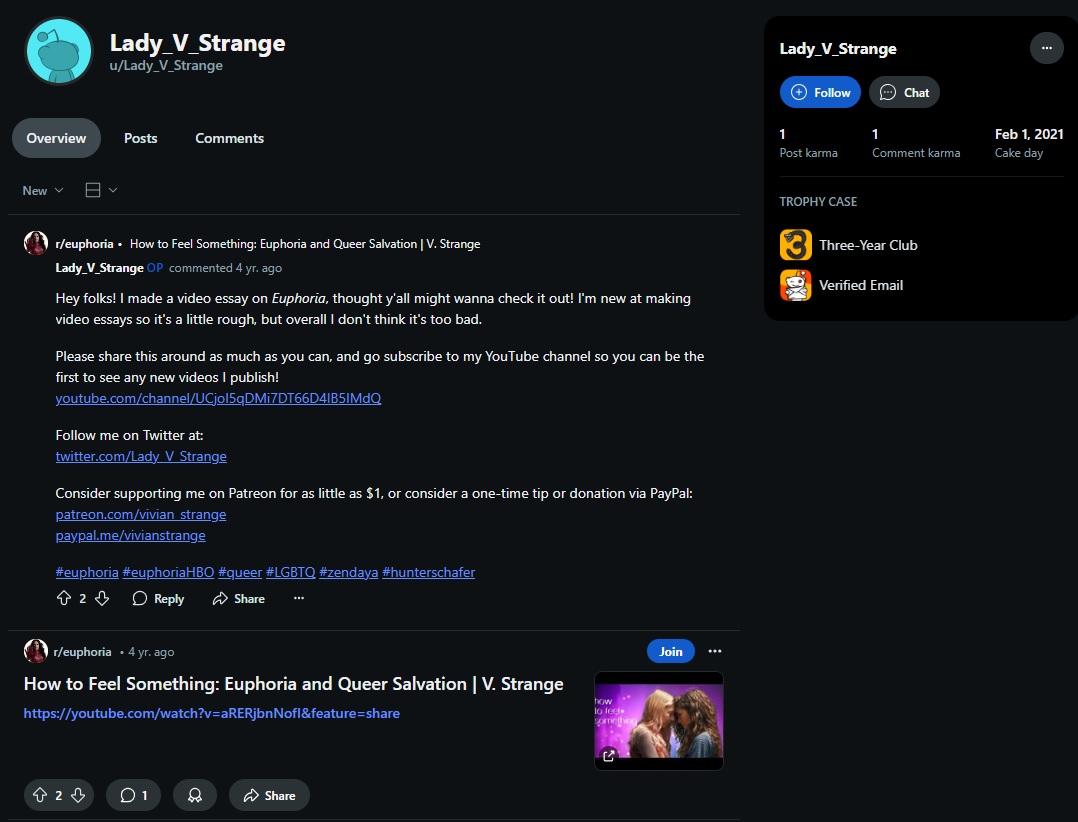The width and height of the screenshot is (1078, 822).
Task: Open the twitter.com/Lady_V_Strange link
Action: pyautogui.click(x=141, y=456)
